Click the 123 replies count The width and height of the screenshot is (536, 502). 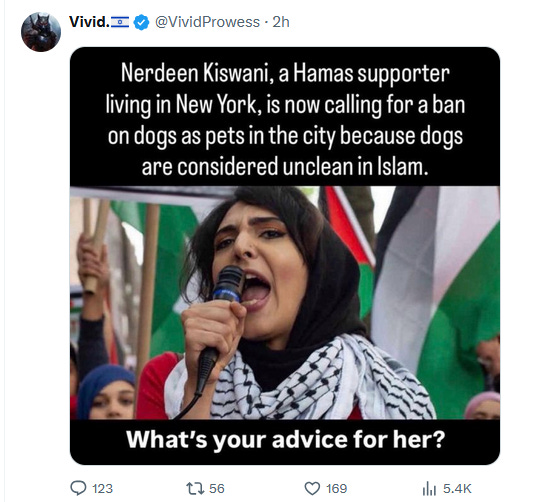(x=102, y=488)
